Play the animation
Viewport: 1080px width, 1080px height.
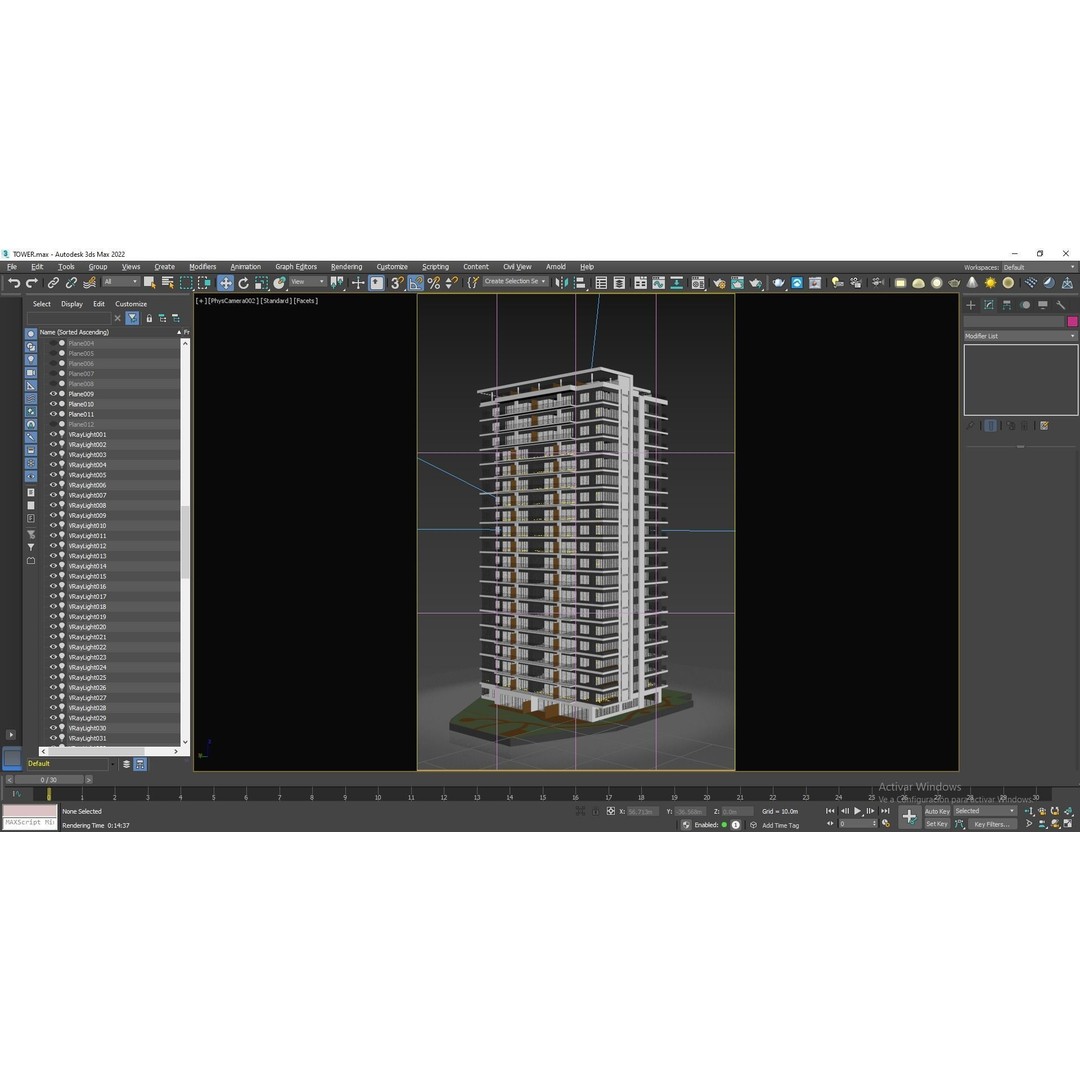[x=858, y=811]
